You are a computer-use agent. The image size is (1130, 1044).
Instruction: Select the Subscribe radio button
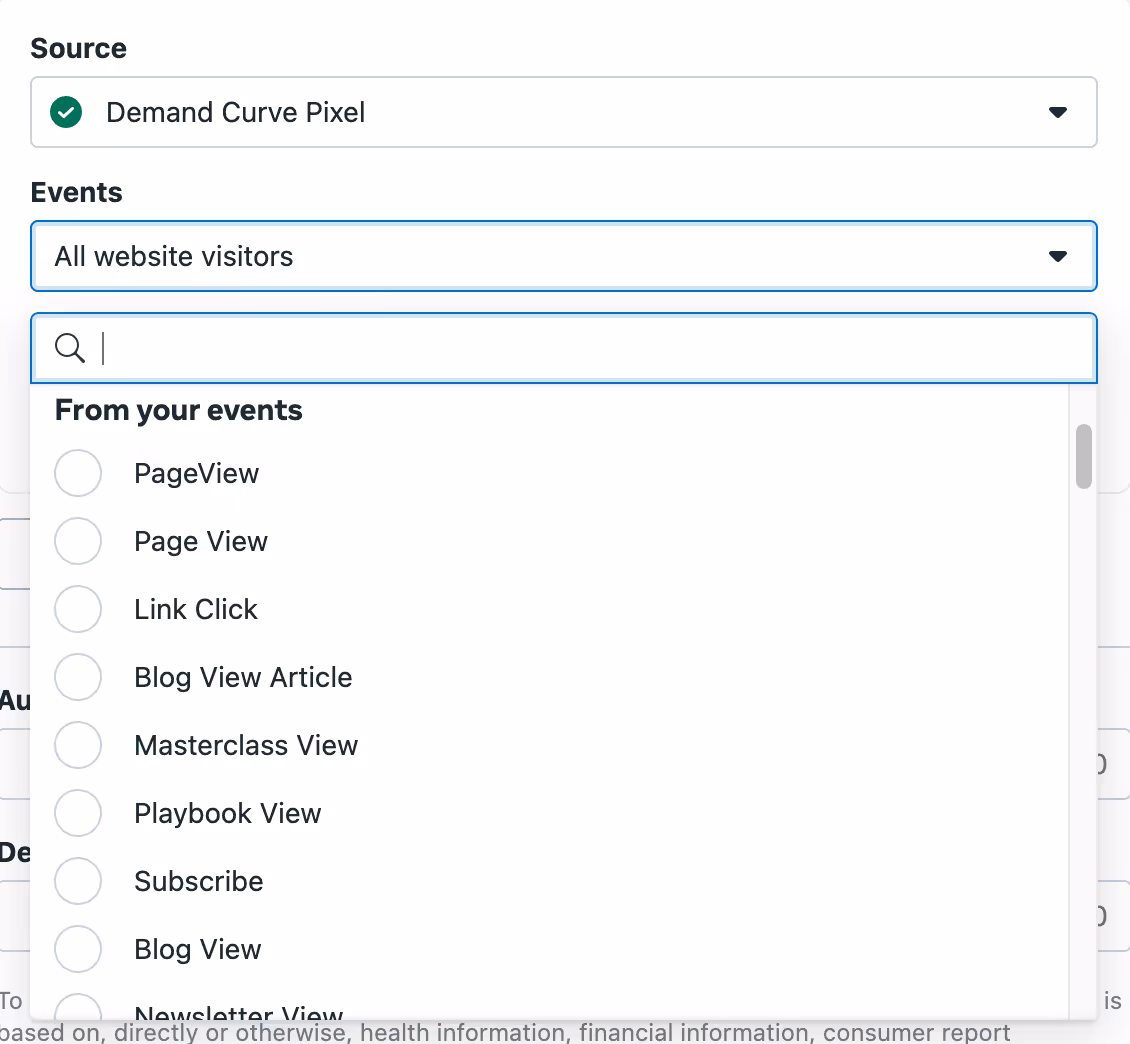(78, 881)
